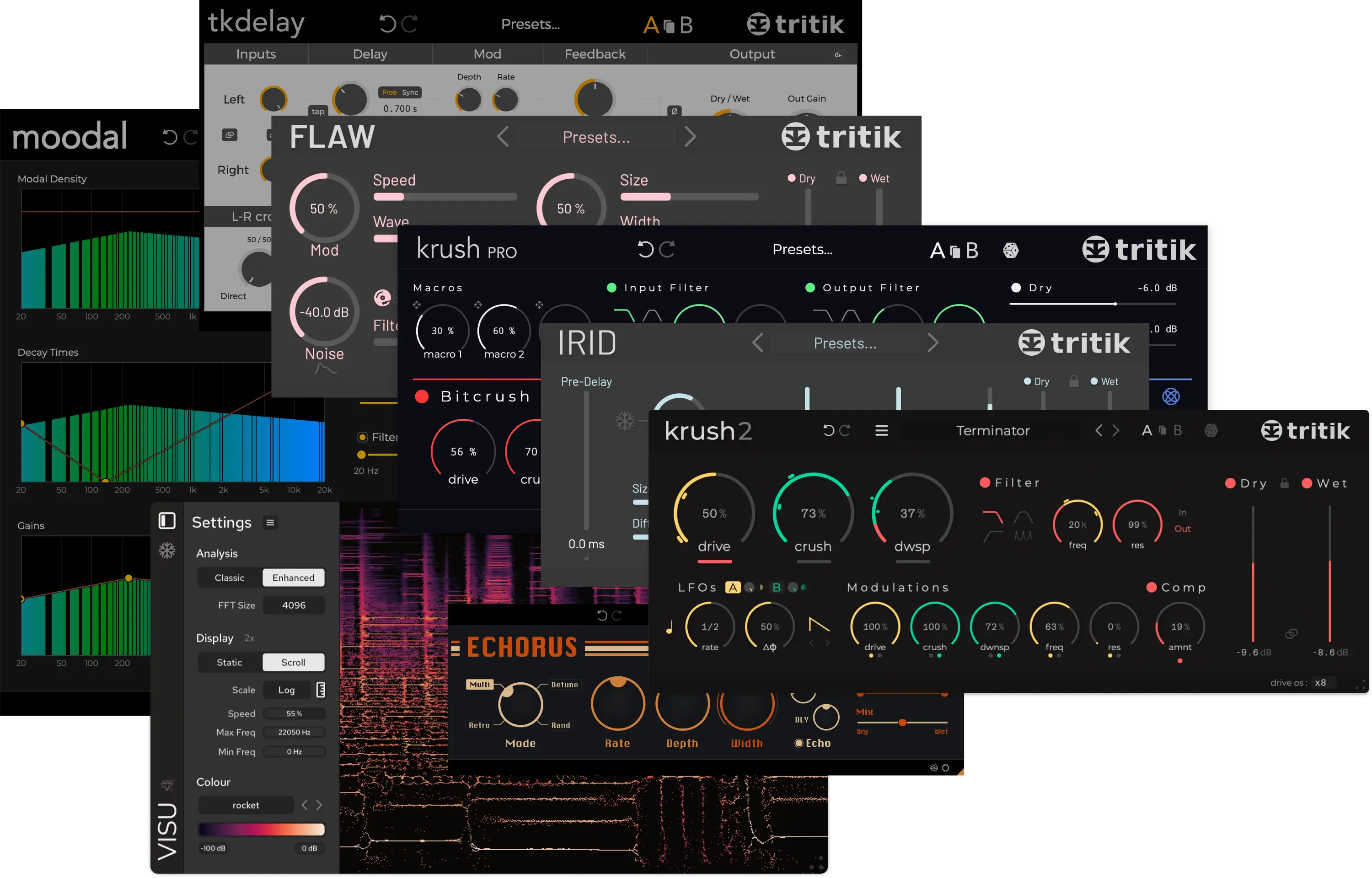Image resolution: width=1372 pixels, height=878 pixels.
Task: Switch to state B in krush PRO
Action: tap(972, 250)
